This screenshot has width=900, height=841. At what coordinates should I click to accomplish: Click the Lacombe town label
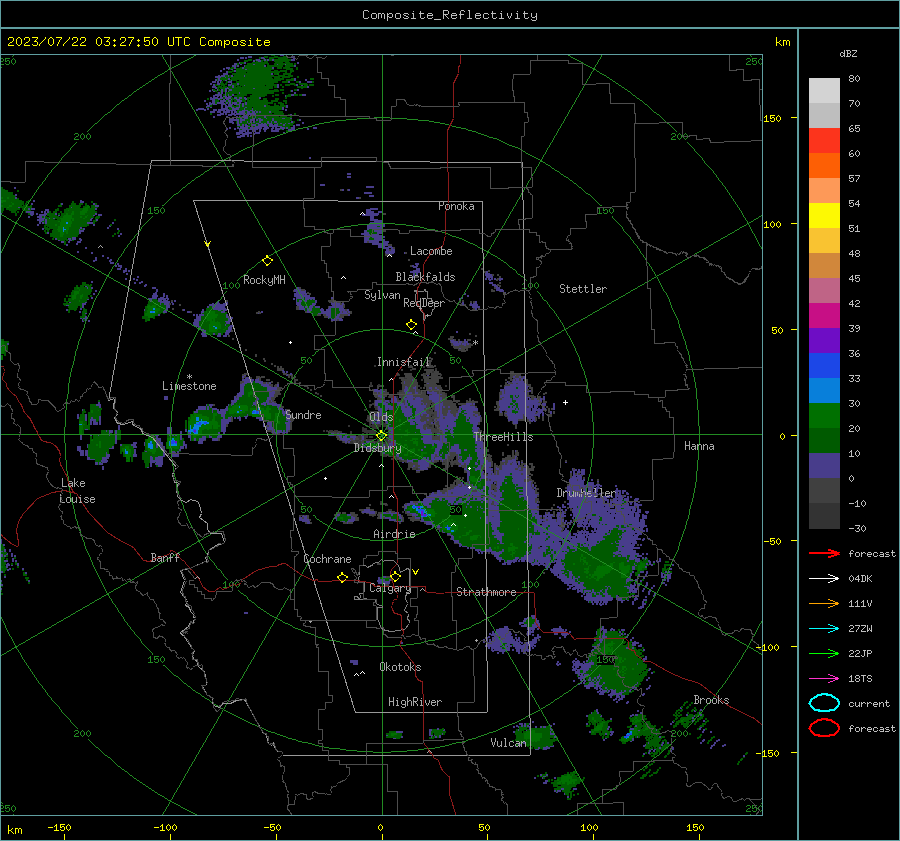tap(431, 251)
